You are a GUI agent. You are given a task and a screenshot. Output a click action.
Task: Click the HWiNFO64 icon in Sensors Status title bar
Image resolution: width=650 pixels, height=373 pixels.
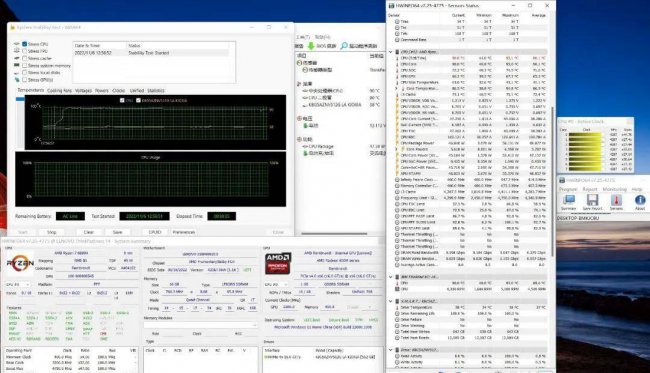tap(391, 5)
